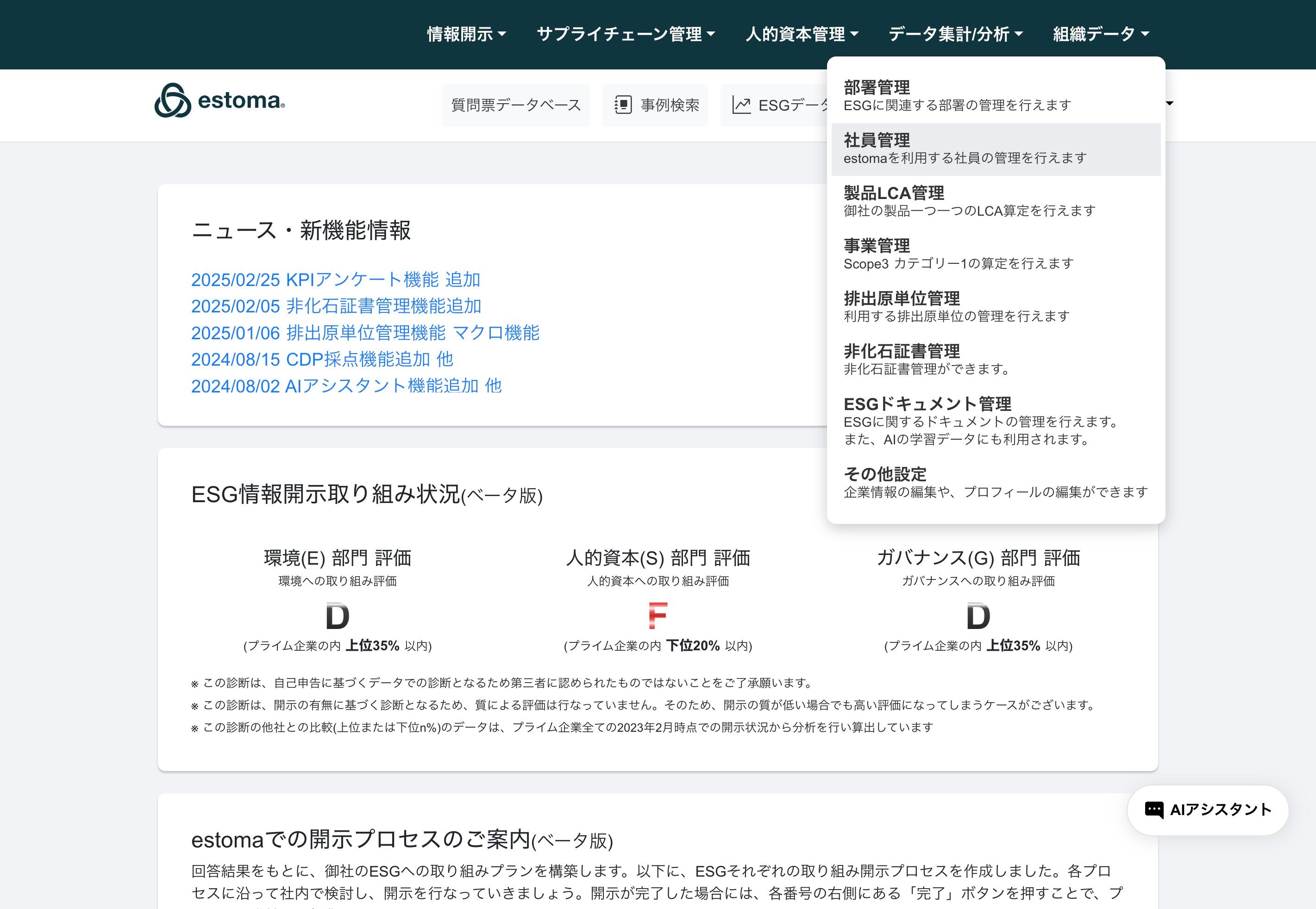Image resolution: width=1316 pixels, height=909 pixels.
Task: Open the データ集計/分析 dropdown
Action: pos(955,34)
